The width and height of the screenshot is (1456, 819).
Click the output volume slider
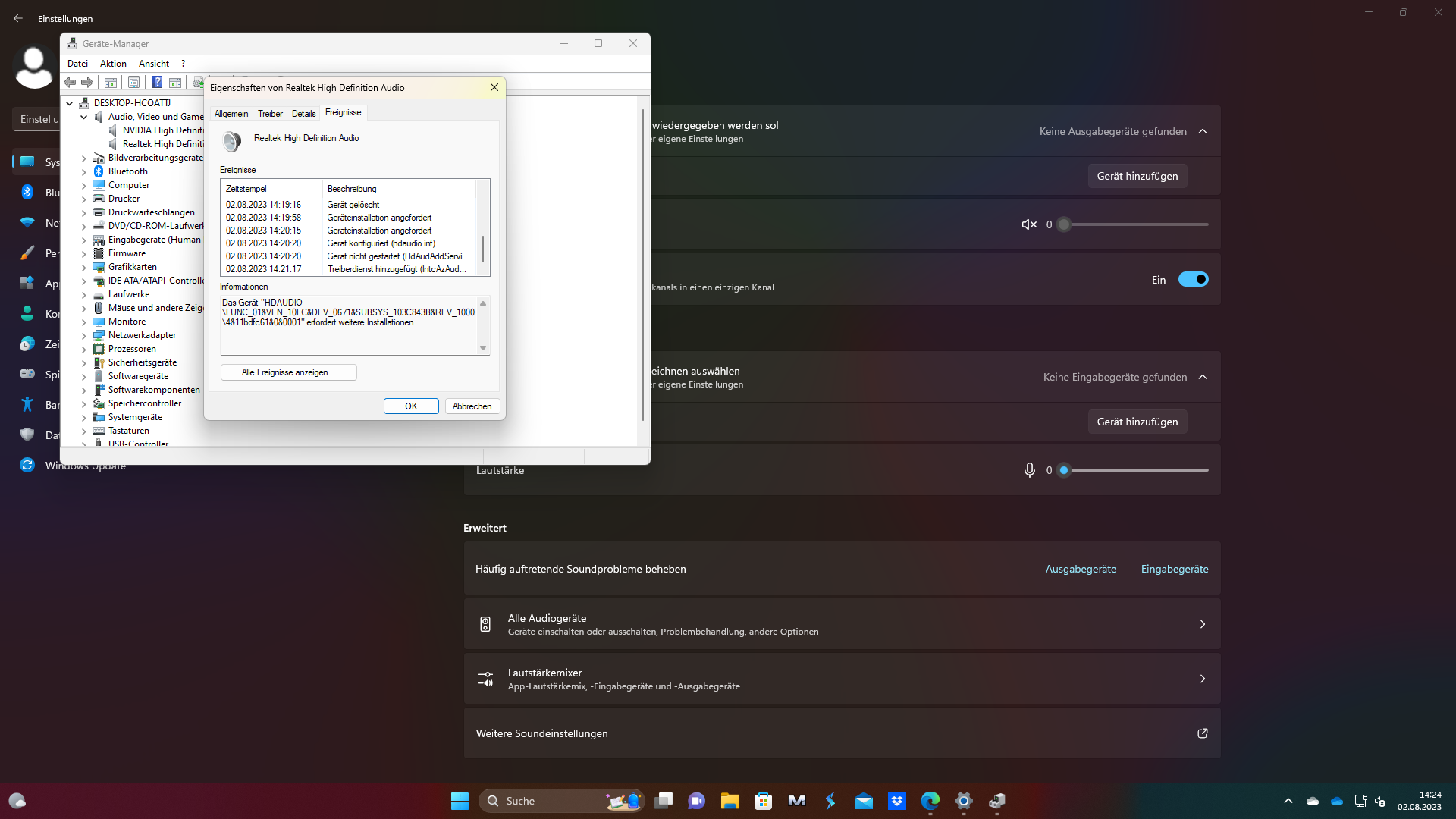[x=1137, y=224]
